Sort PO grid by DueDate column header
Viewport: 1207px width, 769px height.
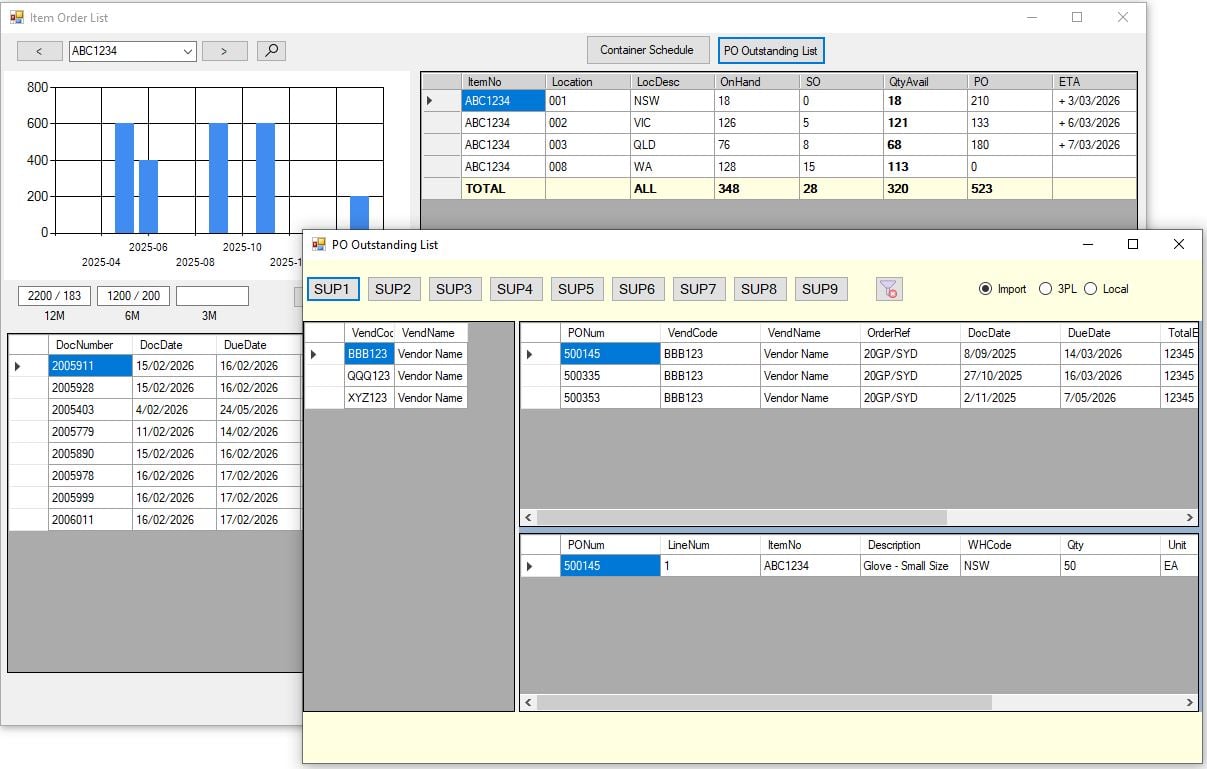[x=1110, y=333]
